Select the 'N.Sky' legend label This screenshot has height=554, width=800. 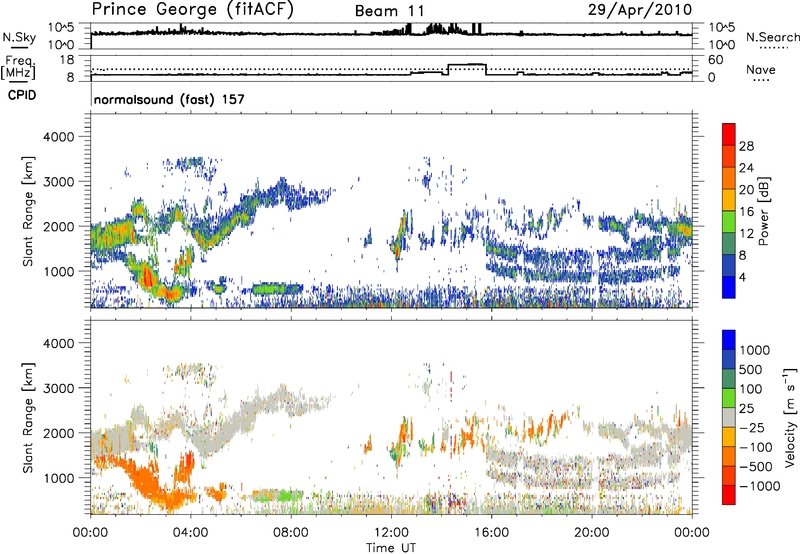pos(19,37)
